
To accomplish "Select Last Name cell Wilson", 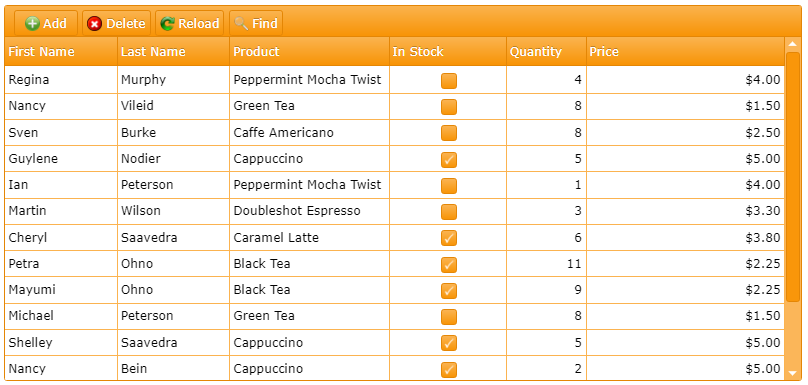I will 173,211.
